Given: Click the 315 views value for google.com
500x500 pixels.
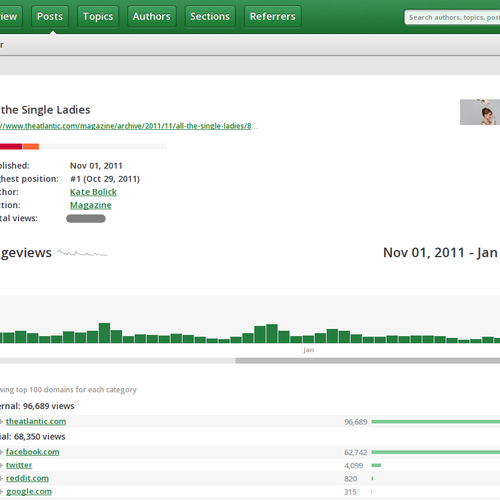Looking at the screenshot, I should coord(350,492).
